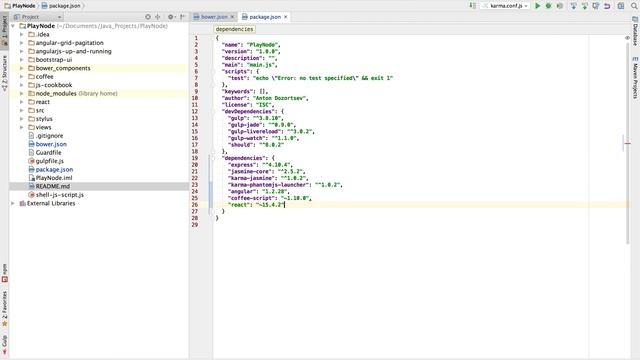Select the stylus folder
The height and width of the screenshot is (360, 640).
coord(44,119)
